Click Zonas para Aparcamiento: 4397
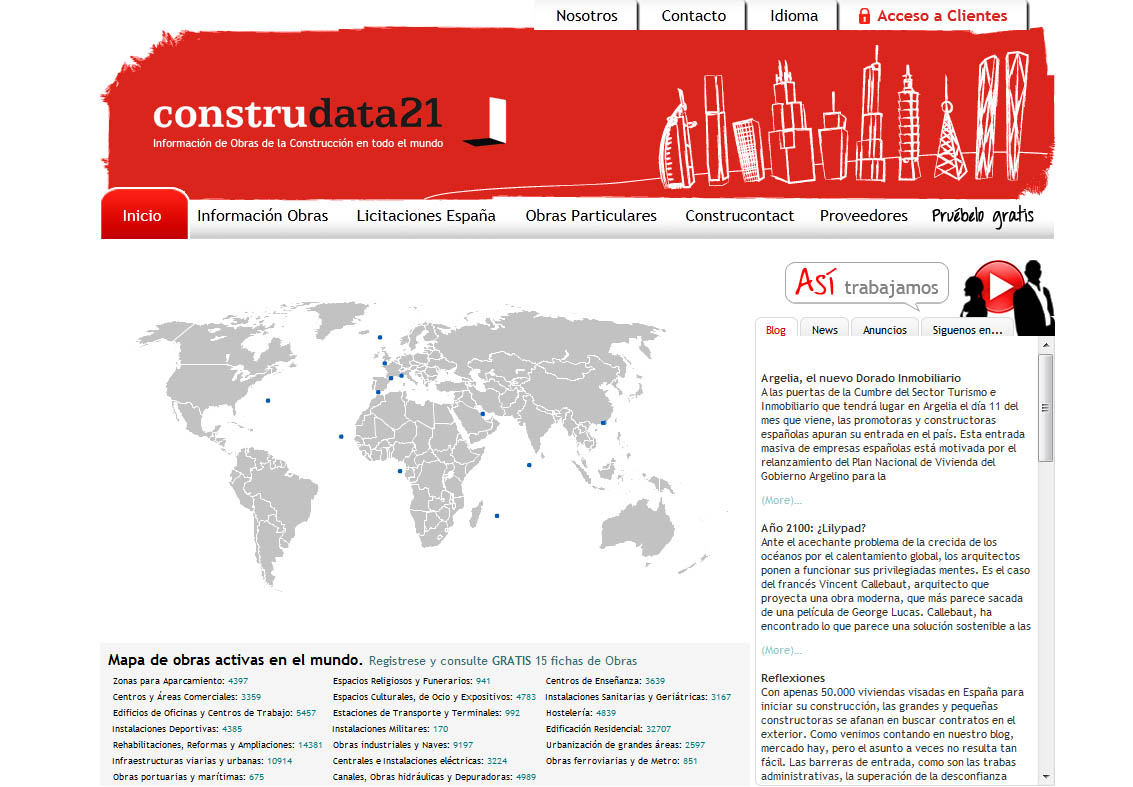Image resolution: width=1133 pixels, height=787 pixels. coord(181,681)
